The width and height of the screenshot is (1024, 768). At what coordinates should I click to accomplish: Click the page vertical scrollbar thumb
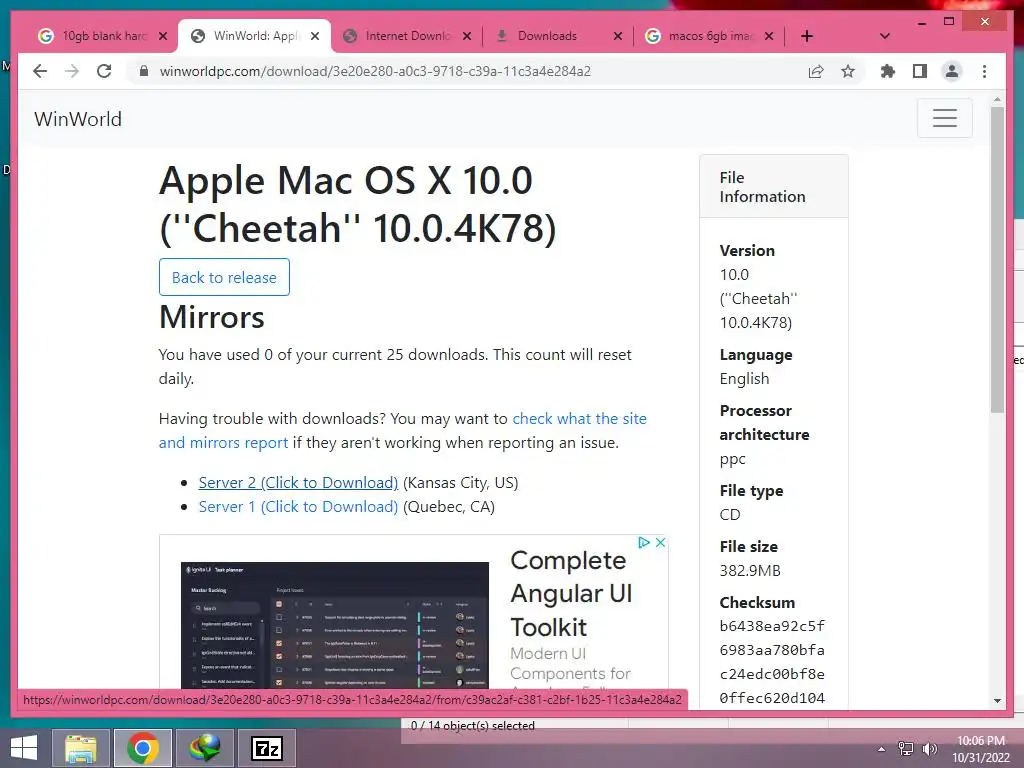(x=997, y=259)
